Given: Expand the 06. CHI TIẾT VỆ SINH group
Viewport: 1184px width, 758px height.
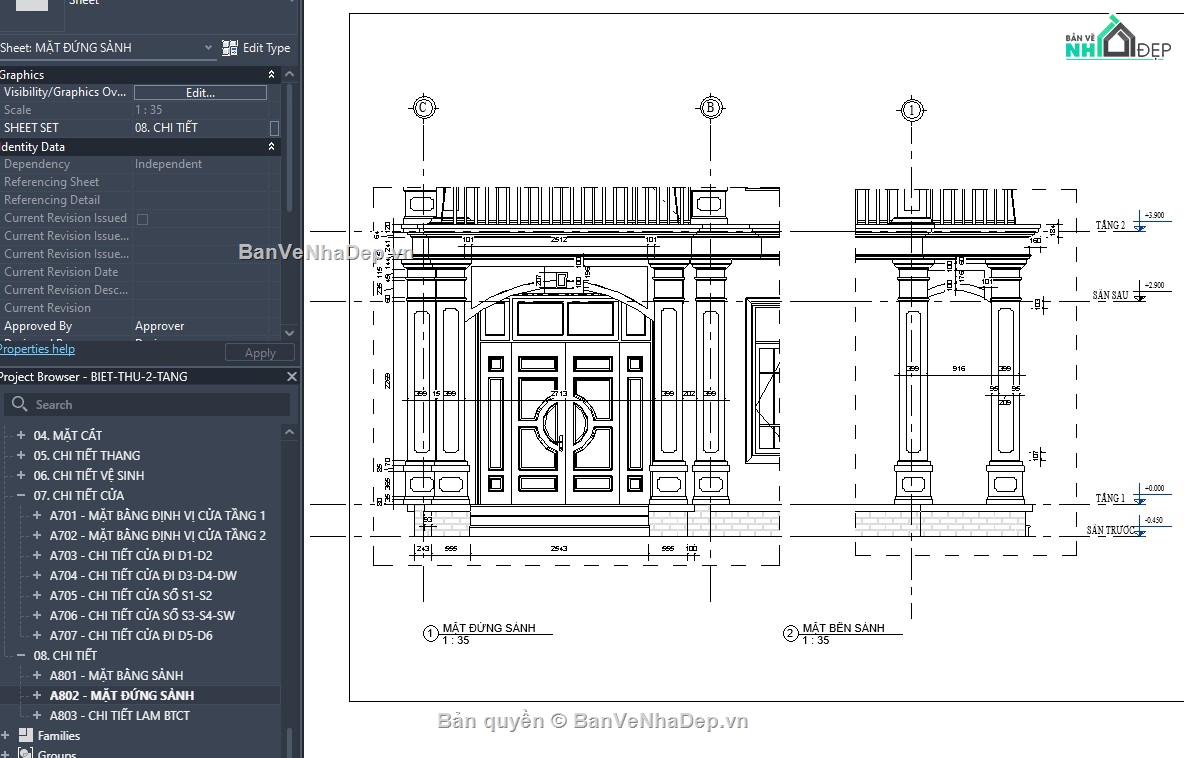Looking at the screenshot, I should (x=21, y=475).
